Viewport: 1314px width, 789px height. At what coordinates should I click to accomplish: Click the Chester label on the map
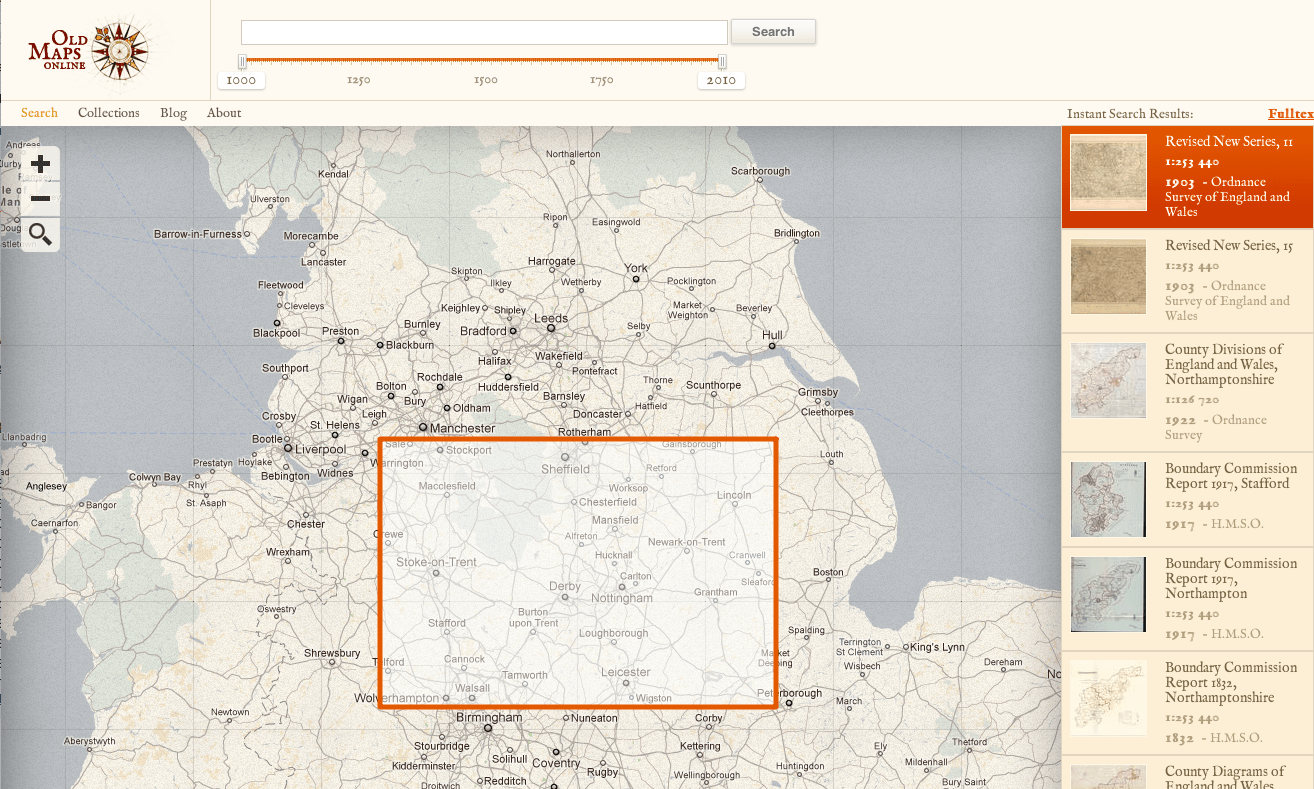point(306,524)
